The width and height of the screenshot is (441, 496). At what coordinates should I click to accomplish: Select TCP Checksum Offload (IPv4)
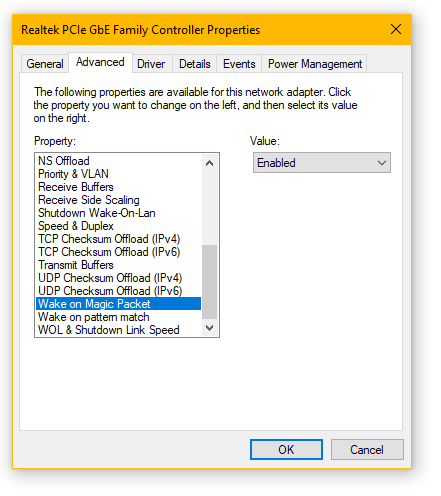click(119, 239)
